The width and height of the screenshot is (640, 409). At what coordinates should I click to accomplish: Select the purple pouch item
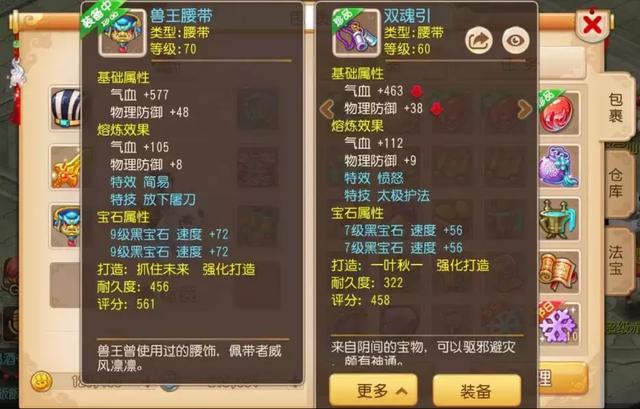558,167
